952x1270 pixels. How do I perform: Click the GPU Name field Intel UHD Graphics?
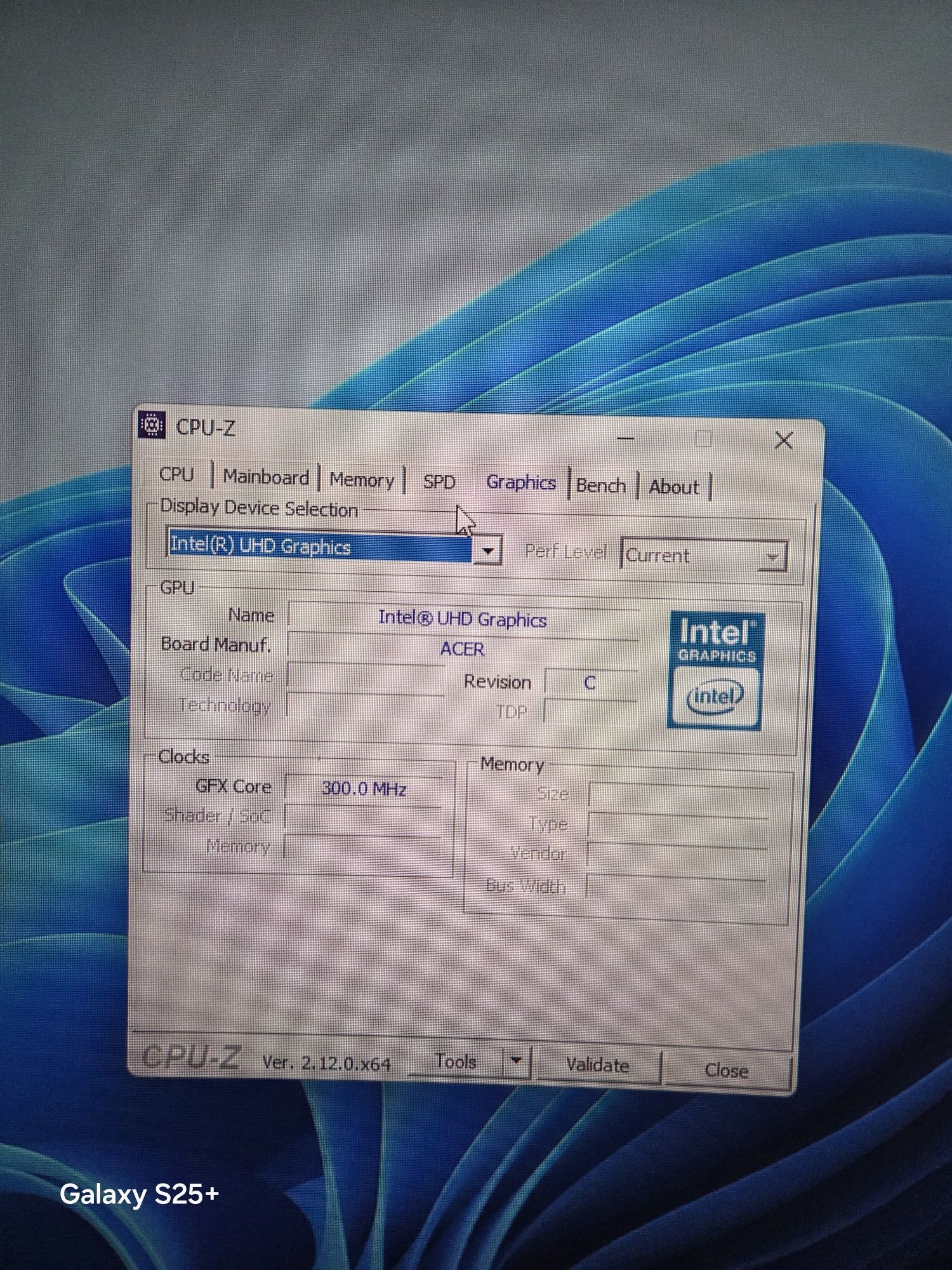coord(463,619)
